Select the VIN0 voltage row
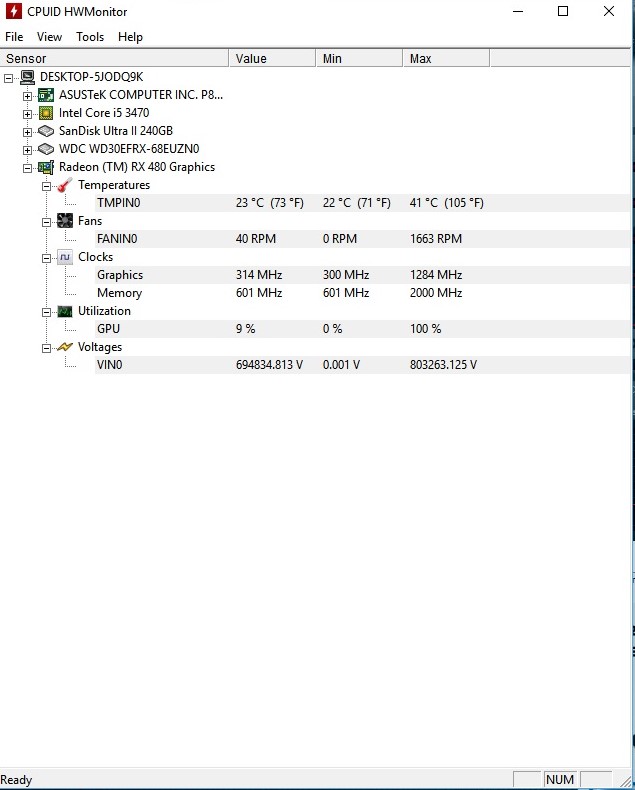This screenshot has height=790, width=635. pyautogui.click(x=362, y=365)
